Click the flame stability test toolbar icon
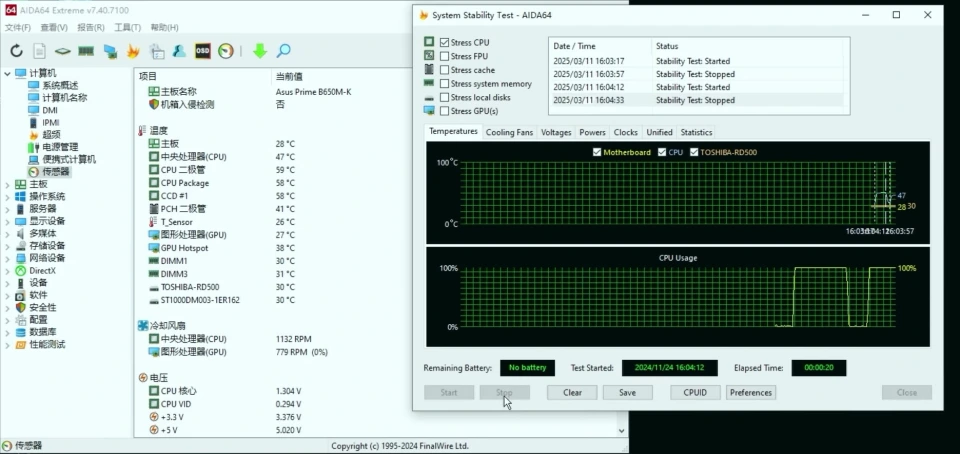Screen dimensions: 960x454 click(134, 50)
